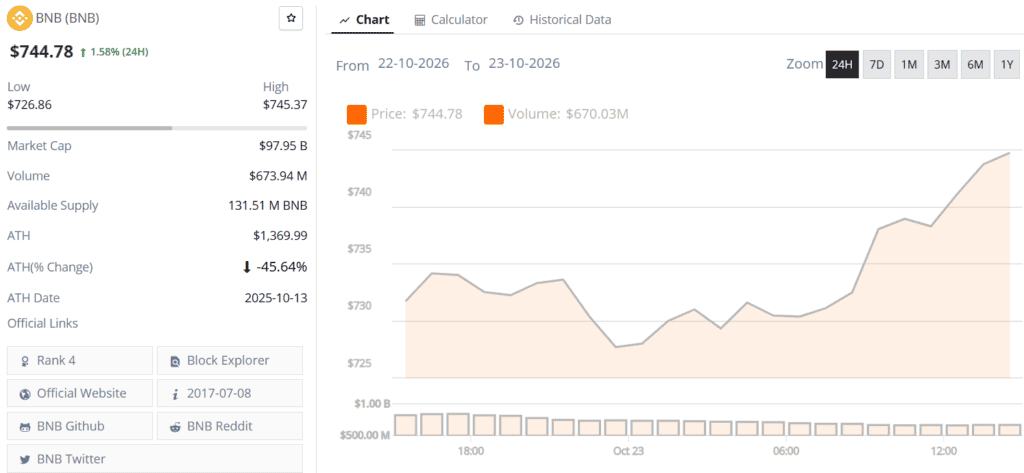Image resolution: width=1024 pixels, height=473 pixels.
Task: Toggle the Volume series legend swatch
Action: coord(494,114)
